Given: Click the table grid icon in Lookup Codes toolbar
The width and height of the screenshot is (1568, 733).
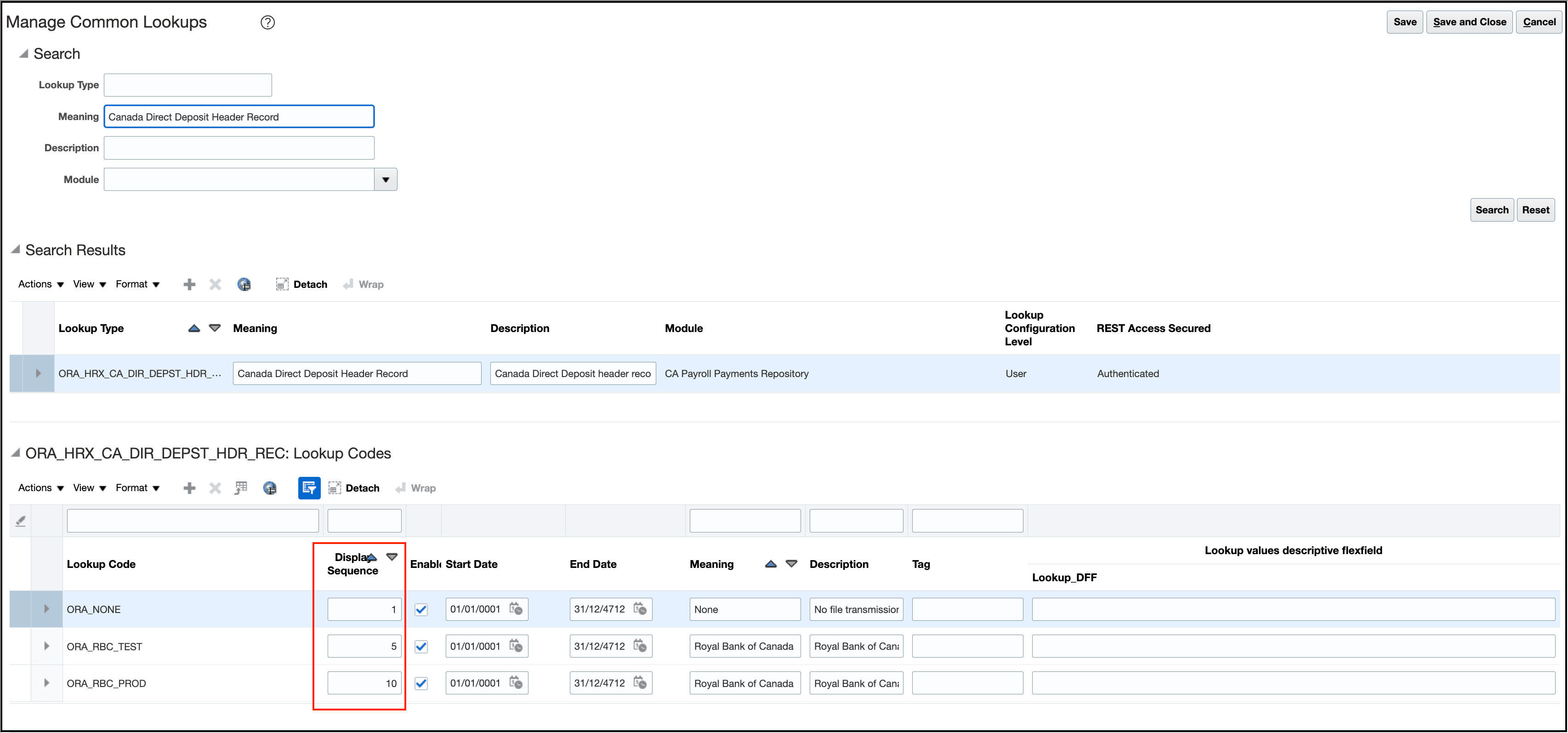Looking at the screenshot, I should tap(241, 488).
